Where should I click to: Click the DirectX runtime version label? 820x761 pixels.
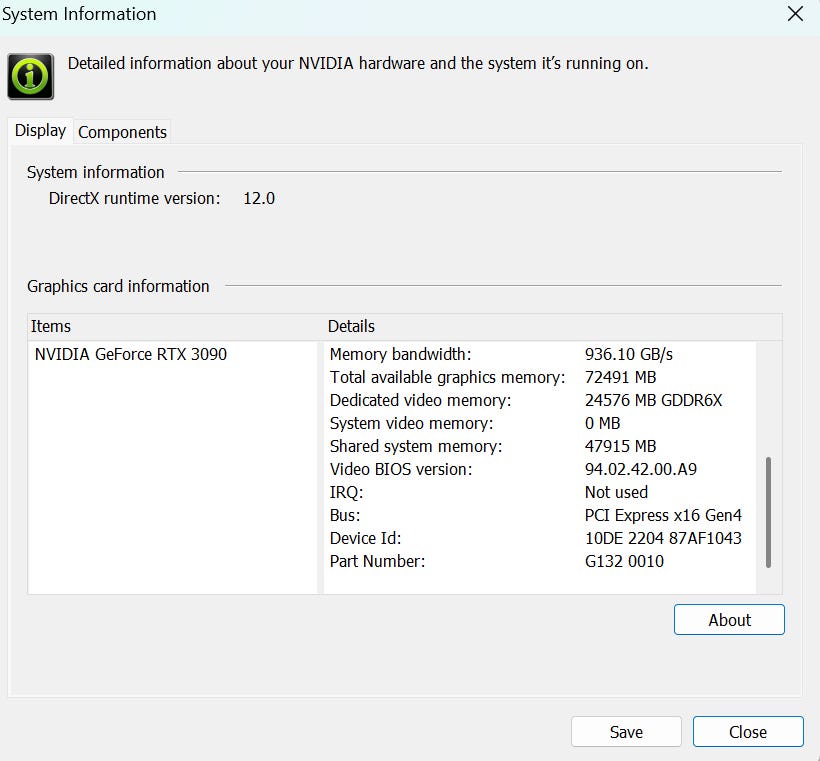(x=134, y=198)
